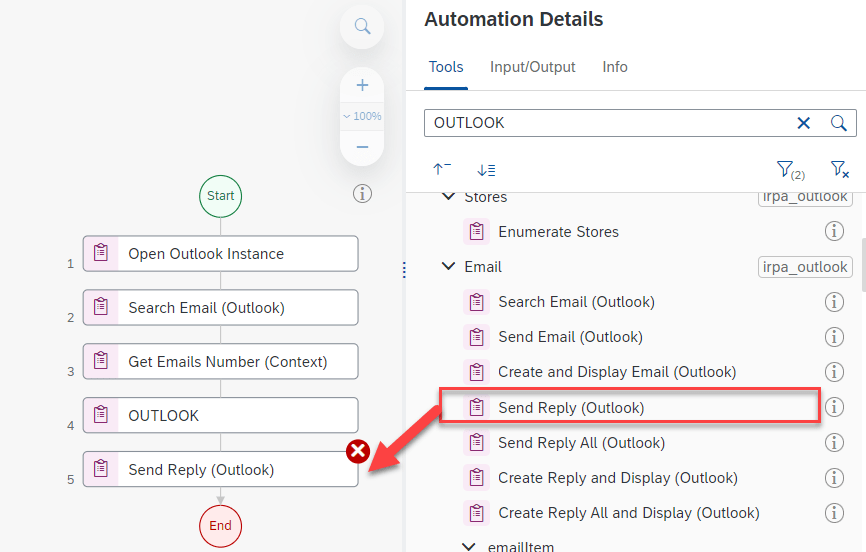Viewport: 866px width, 552px height.
Task: Switch to the Input/Output tab
Action: point(532,67)
